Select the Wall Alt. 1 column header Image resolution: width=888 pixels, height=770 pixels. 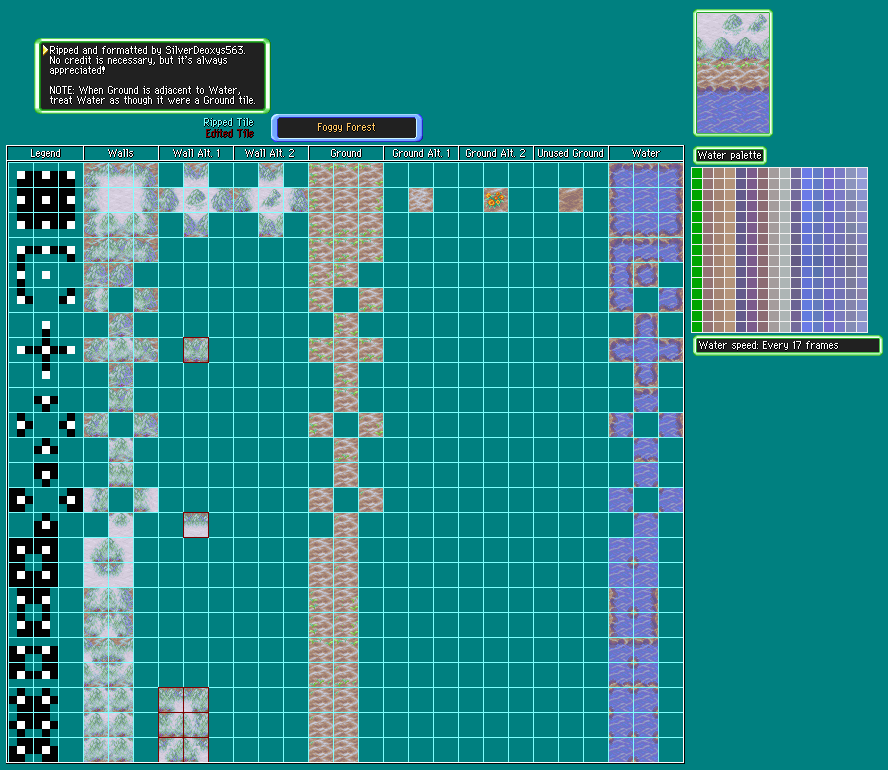pos(196,153)
